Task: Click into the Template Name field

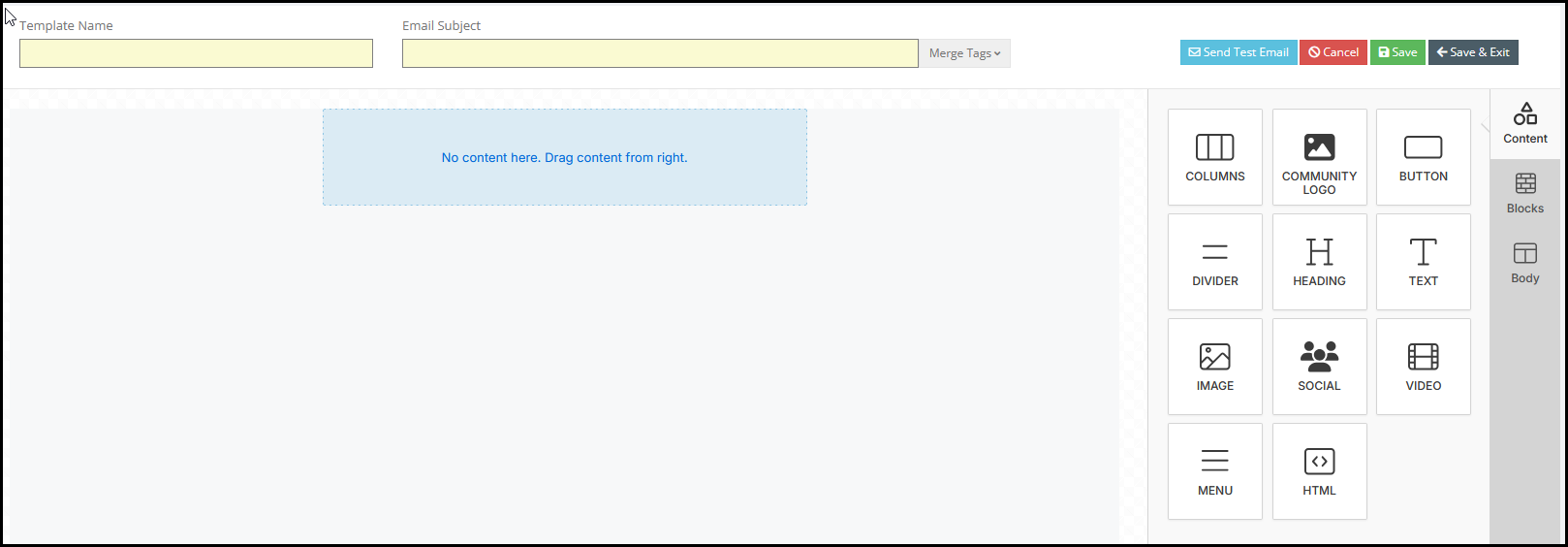Action: pos(196,53)
